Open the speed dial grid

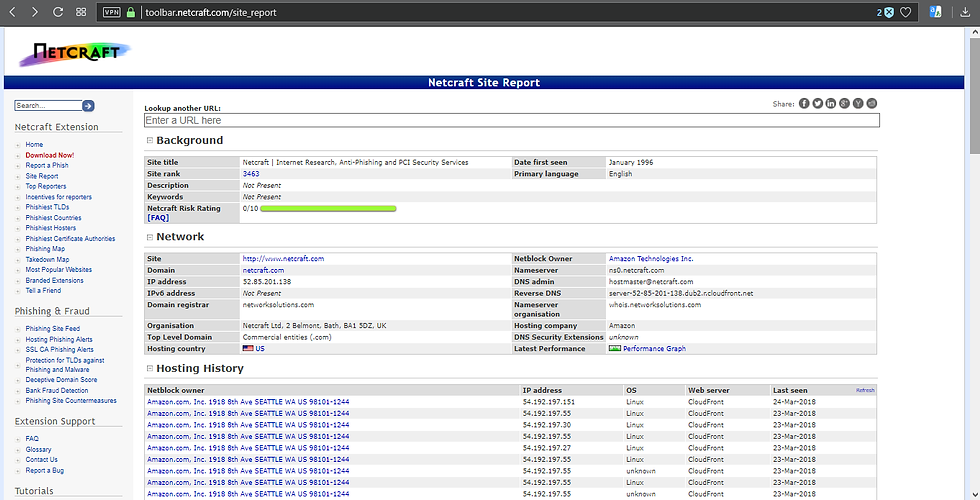click(81, 12)
